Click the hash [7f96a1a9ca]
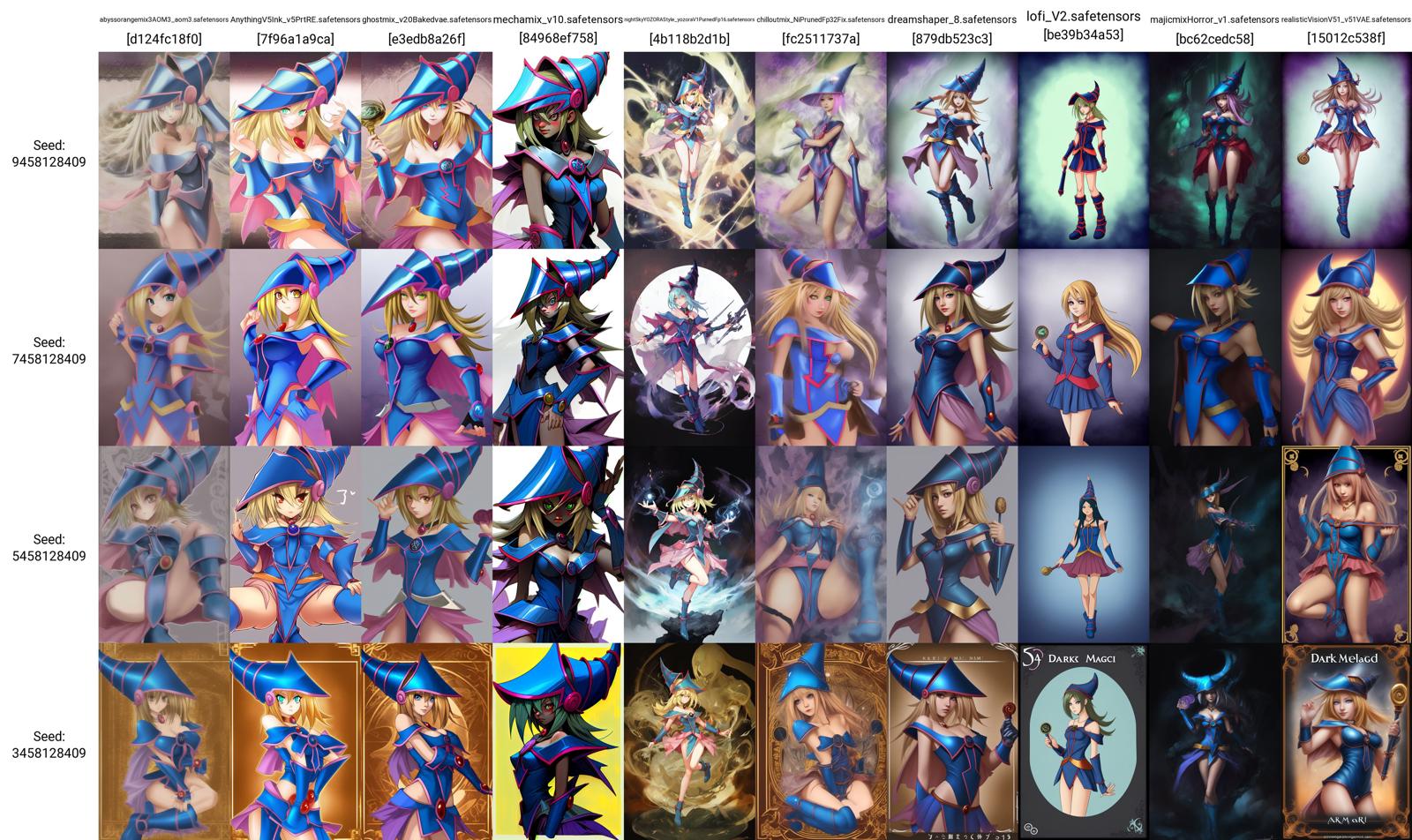This screenshot has width=1412, height=840. (296, 39)
